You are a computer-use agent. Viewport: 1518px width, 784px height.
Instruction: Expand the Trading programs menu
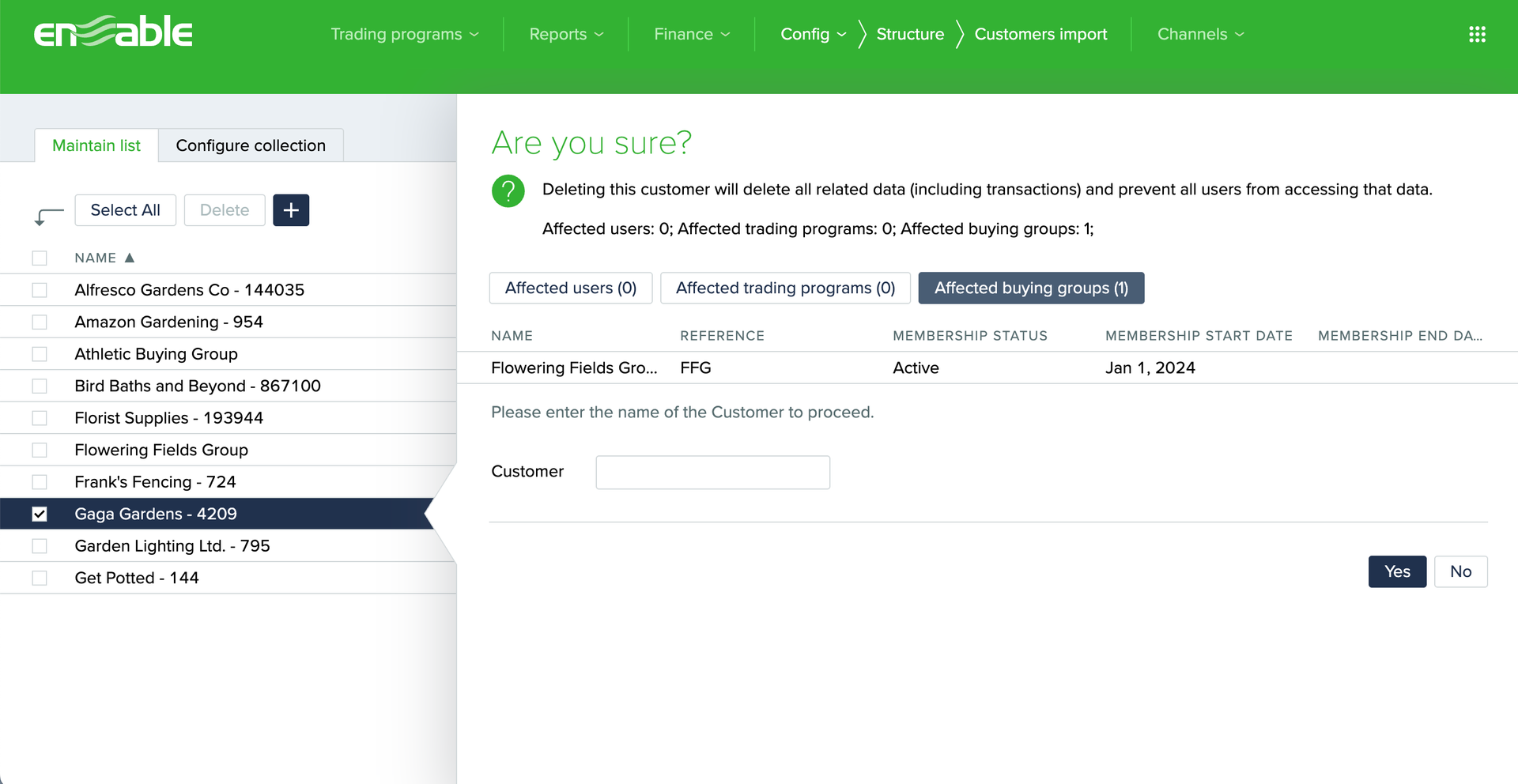pos(404,34)
